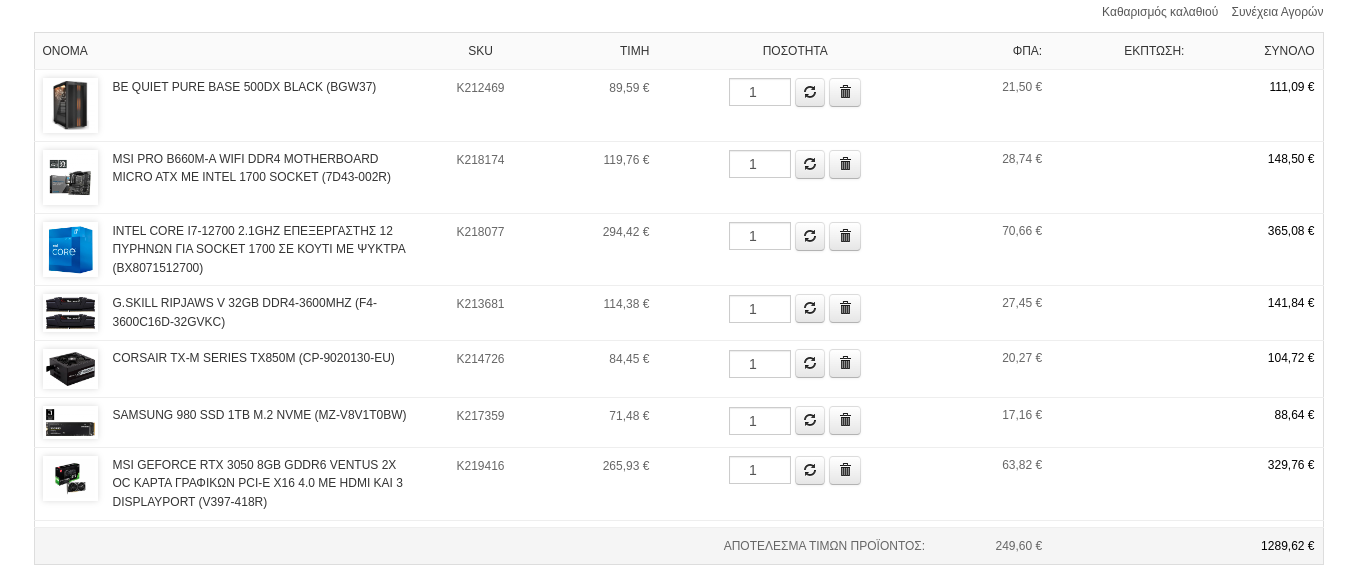
Task: Refresh the Corsair TX850M quantity
Action: [x=810, y=363]
